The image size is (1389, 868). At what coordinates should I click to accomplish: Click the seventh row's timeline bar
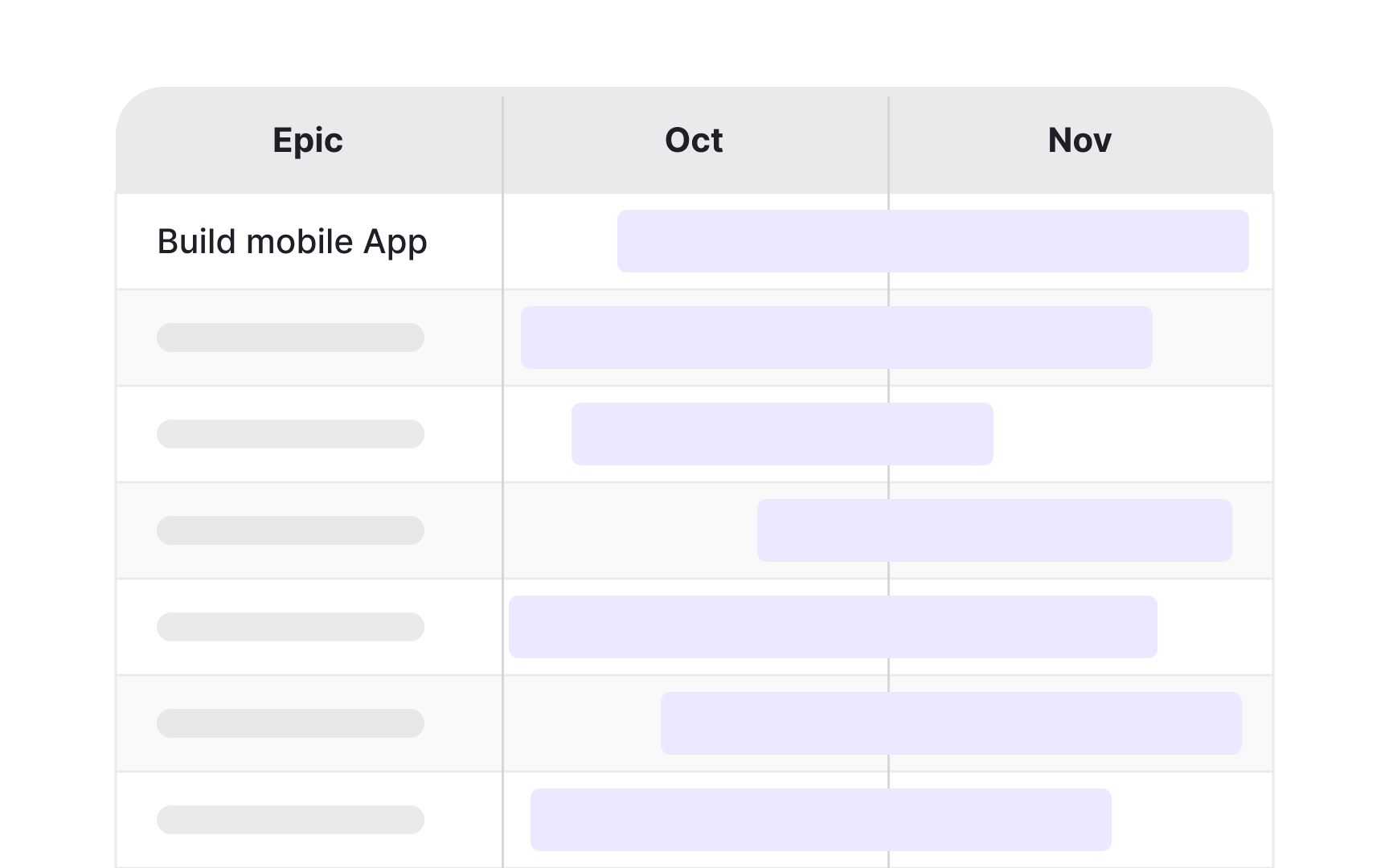[x=821, y=820]
